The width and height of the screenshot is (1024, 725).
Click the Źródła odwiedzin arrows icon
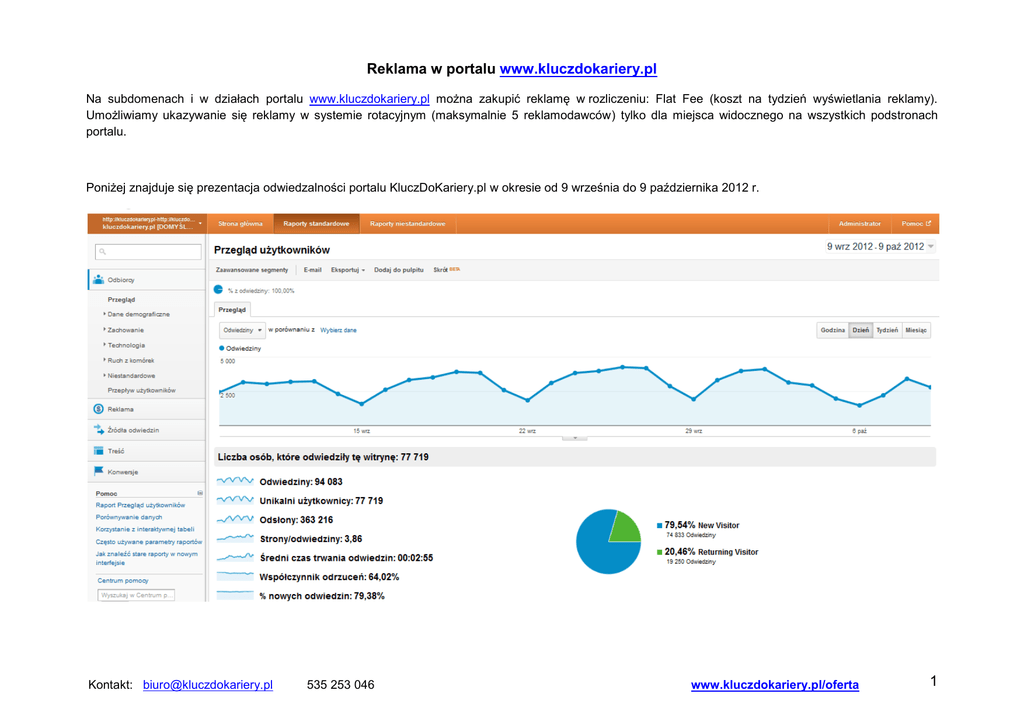tap(98, 430)
